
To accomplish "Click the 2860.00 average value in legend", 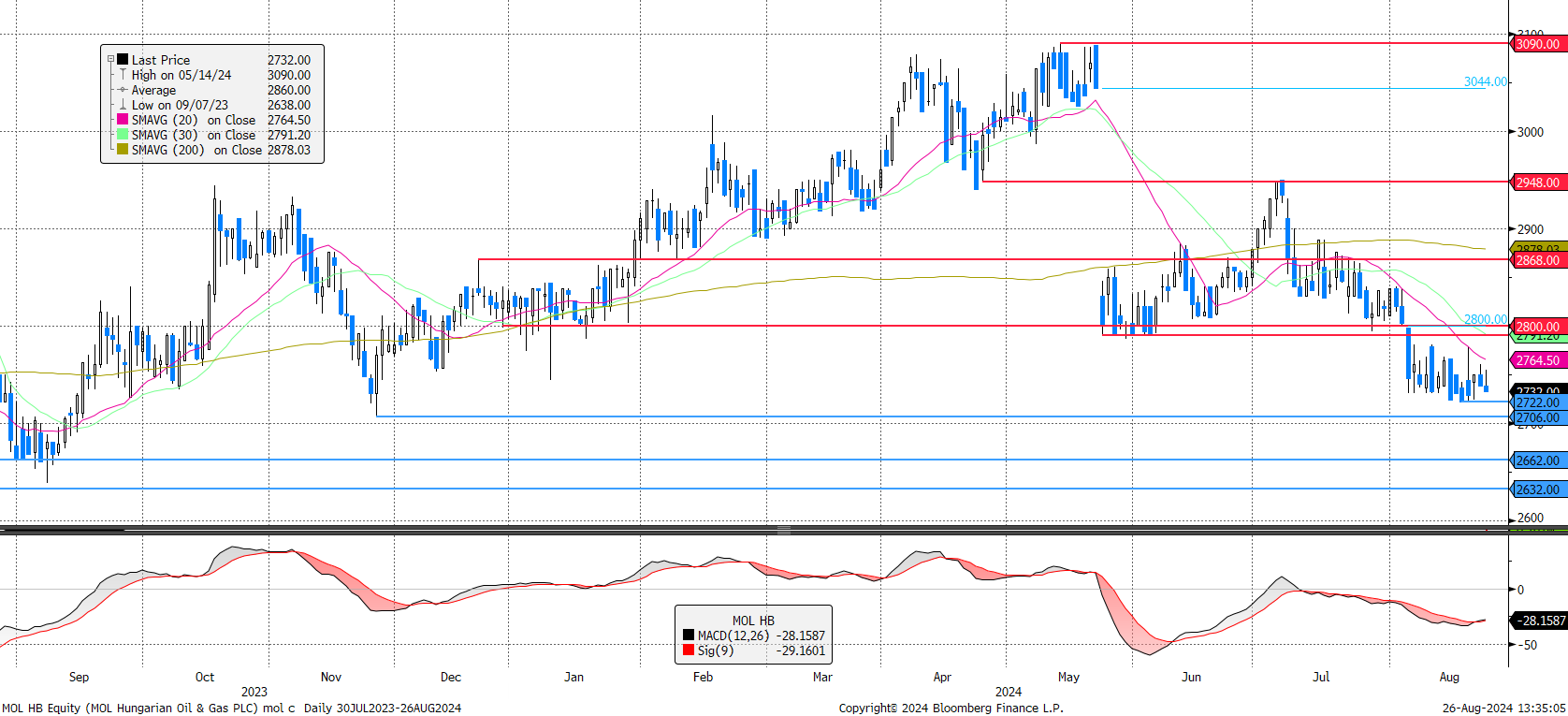I will [x=289, y=90].
